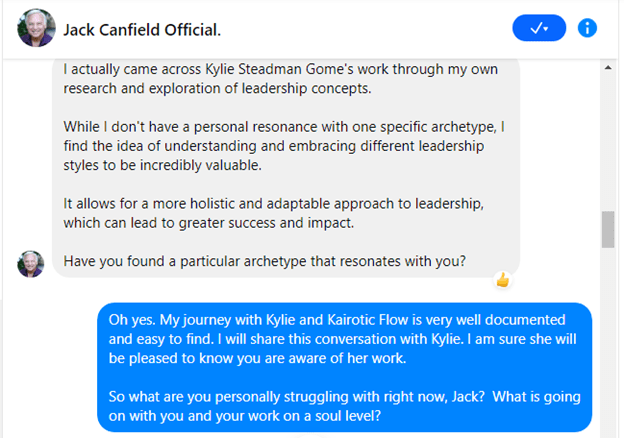The height and width of the screenshot is (438, 624).
Task: Click the thumbs-up reaction on the message
Action: tap(502, 280)
